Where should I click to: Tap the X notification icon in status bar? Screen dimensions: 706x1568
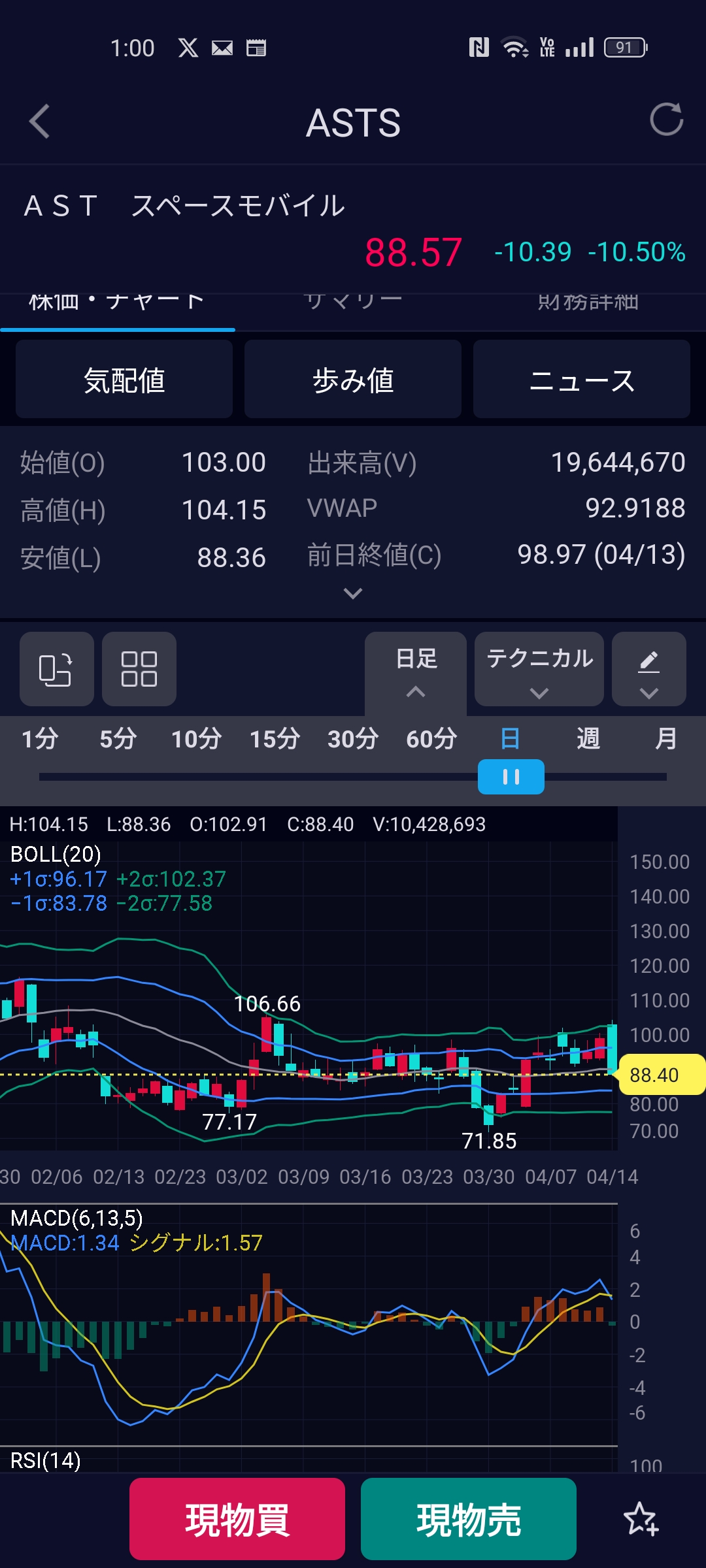(x=188, y=48)
